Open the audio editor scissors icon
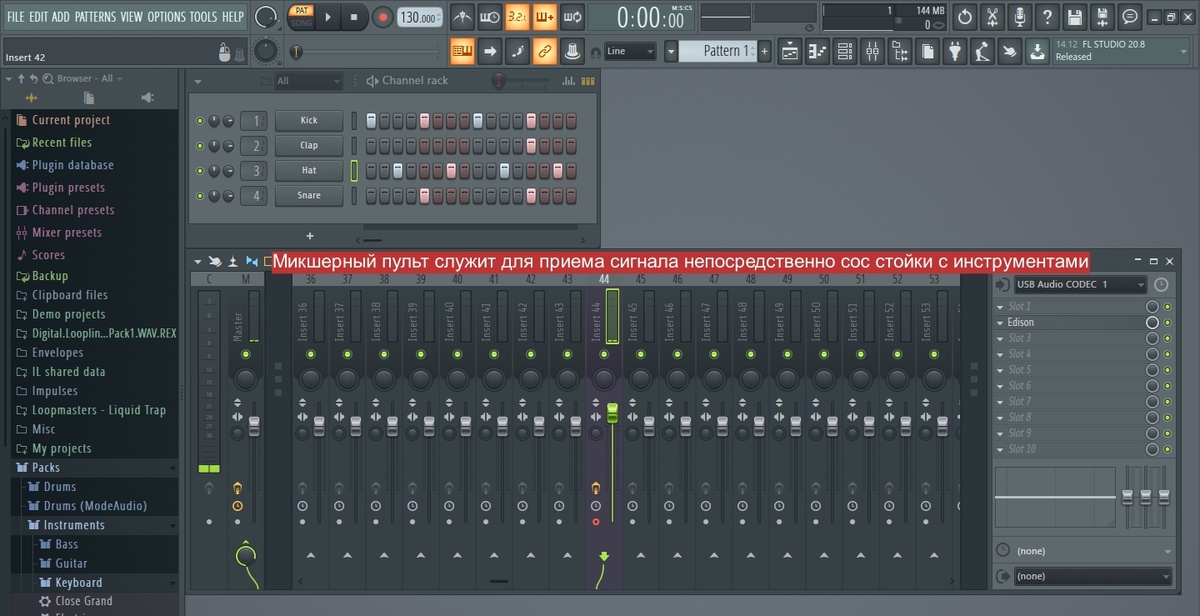The height and width of the screenshot is (616, 1200). (992, 17)
